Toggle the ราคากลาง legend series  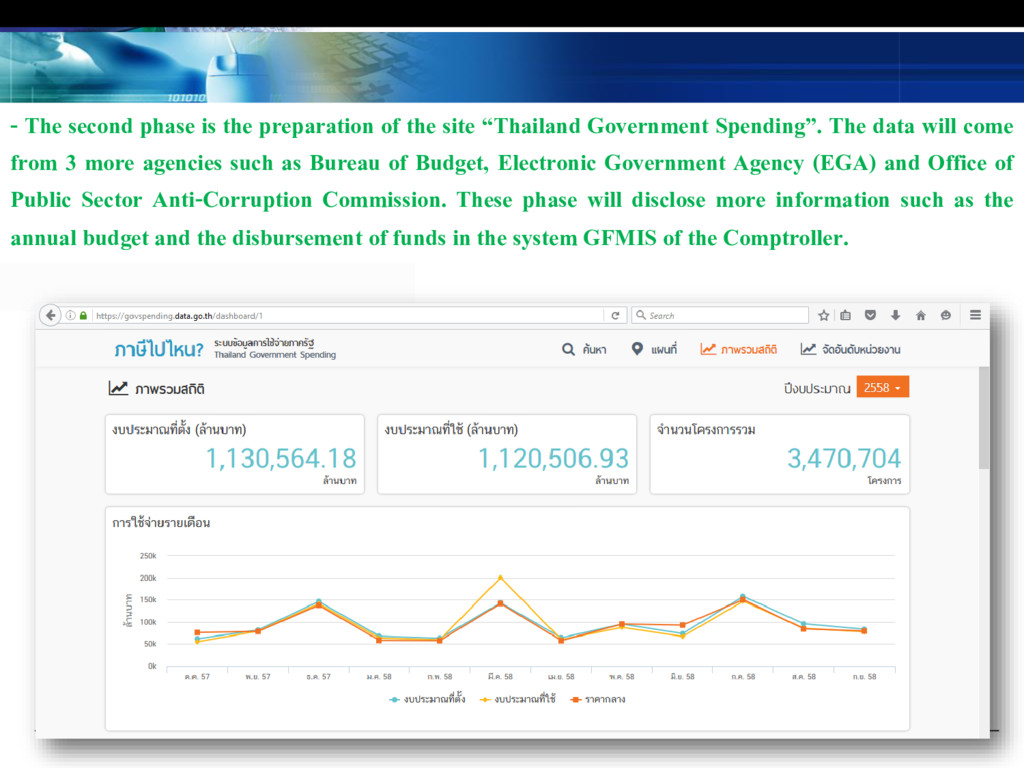pyautogui.click(x=598, y=699)
